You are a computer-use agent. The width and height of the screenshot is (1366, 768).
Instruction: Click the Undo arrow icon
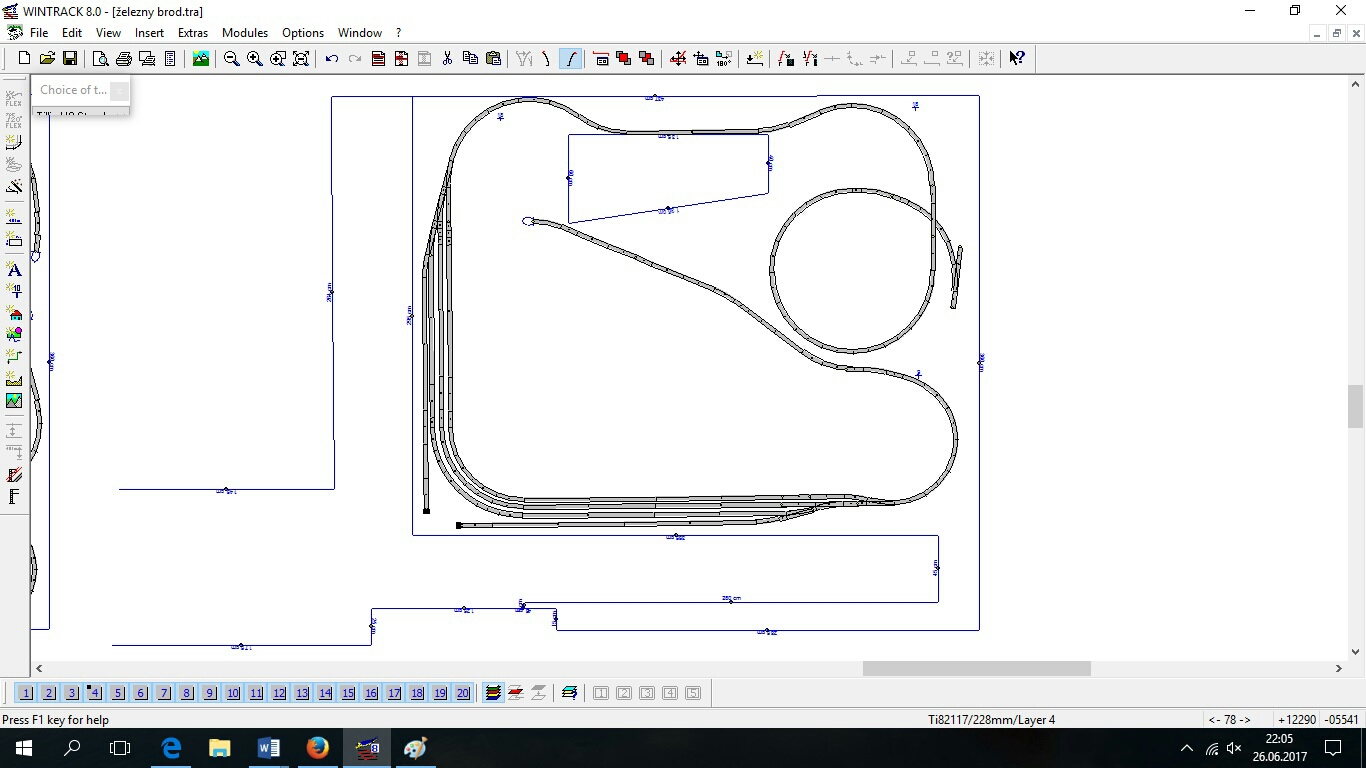coord(332,59)
